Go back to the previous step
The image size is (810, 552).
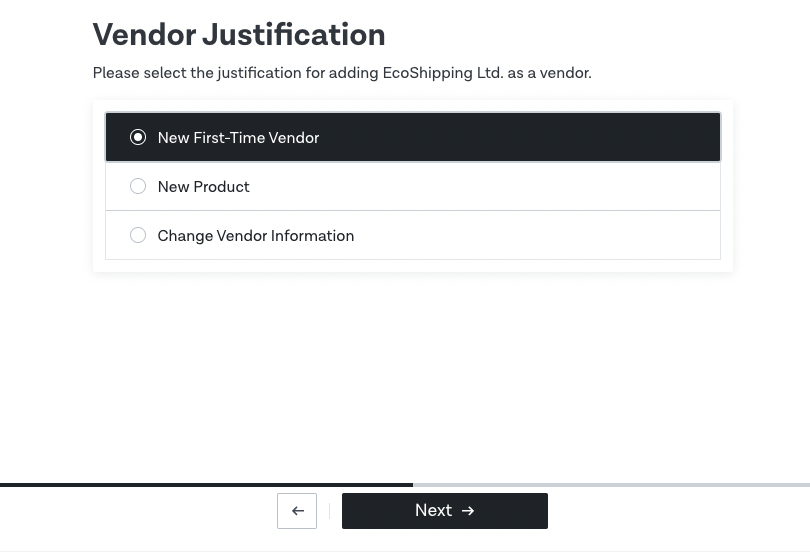(297, 511)
